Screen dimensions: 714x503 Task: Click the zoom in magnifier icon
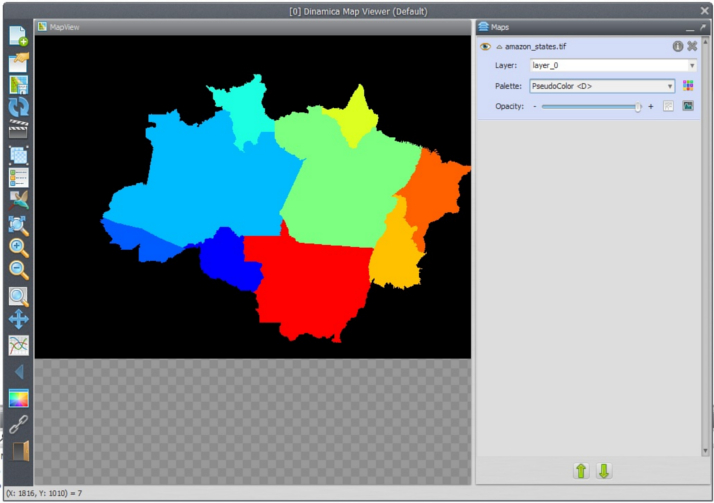click(18, 247)
